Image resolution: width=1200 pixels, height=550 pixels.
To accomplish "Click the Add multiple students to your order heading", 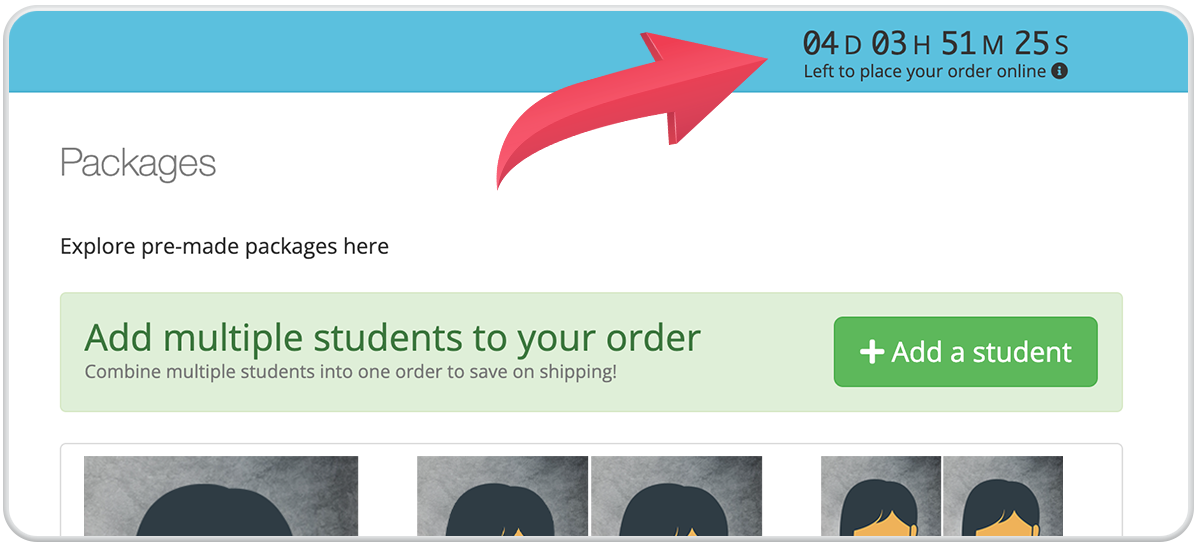I will (393, 338).
